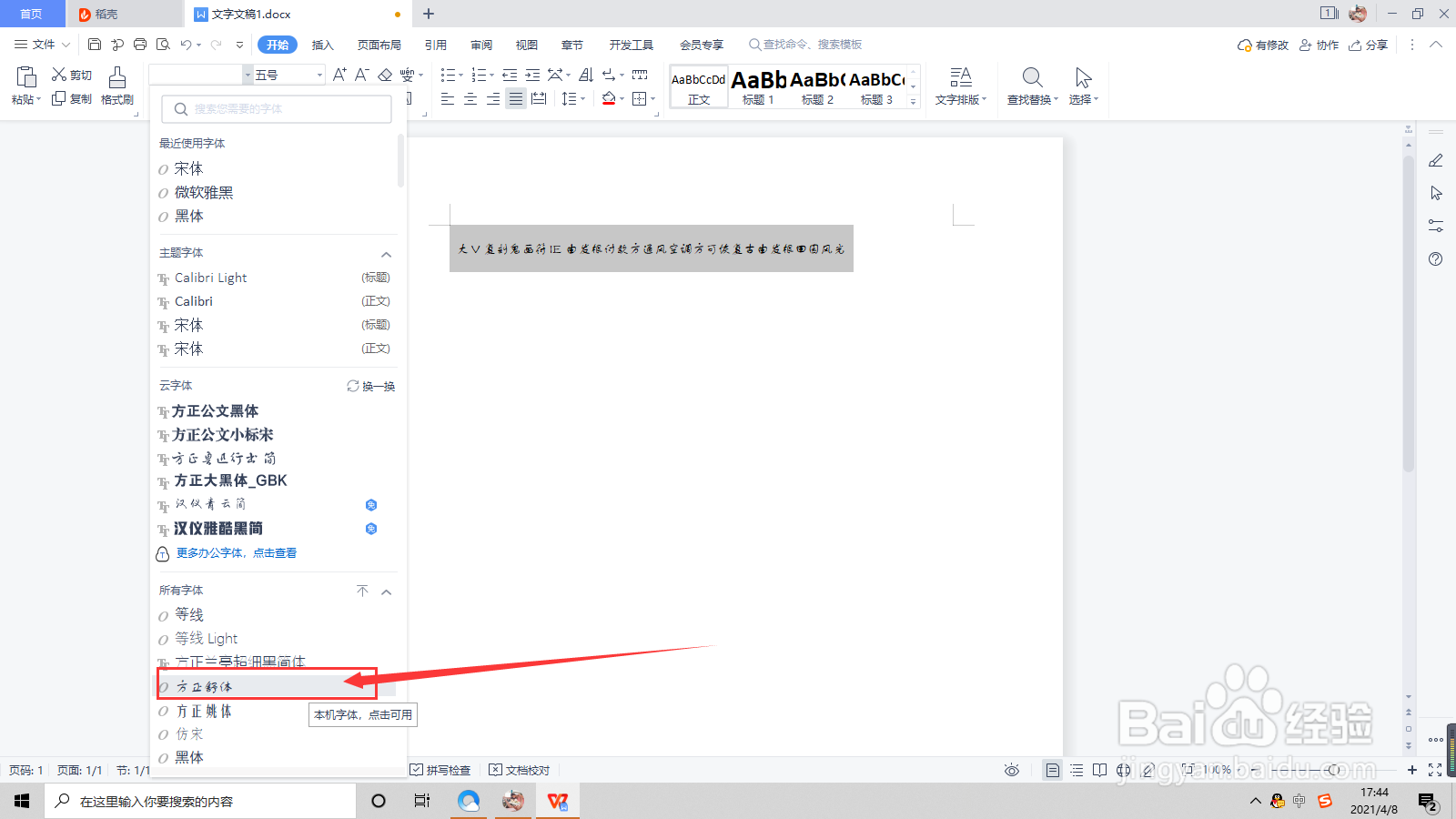Open the font size (五号) dropdown

319,75
